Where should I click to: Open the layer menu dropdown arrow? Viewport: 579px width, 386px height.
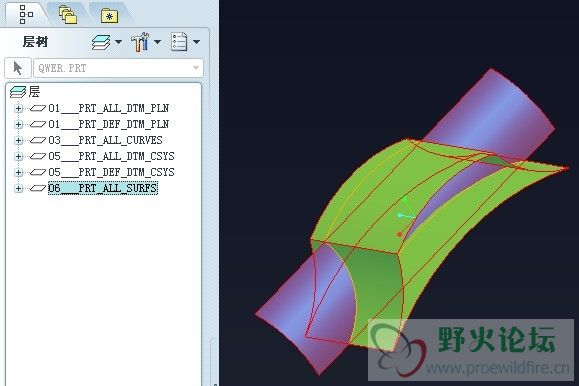(x=119, y=42)
